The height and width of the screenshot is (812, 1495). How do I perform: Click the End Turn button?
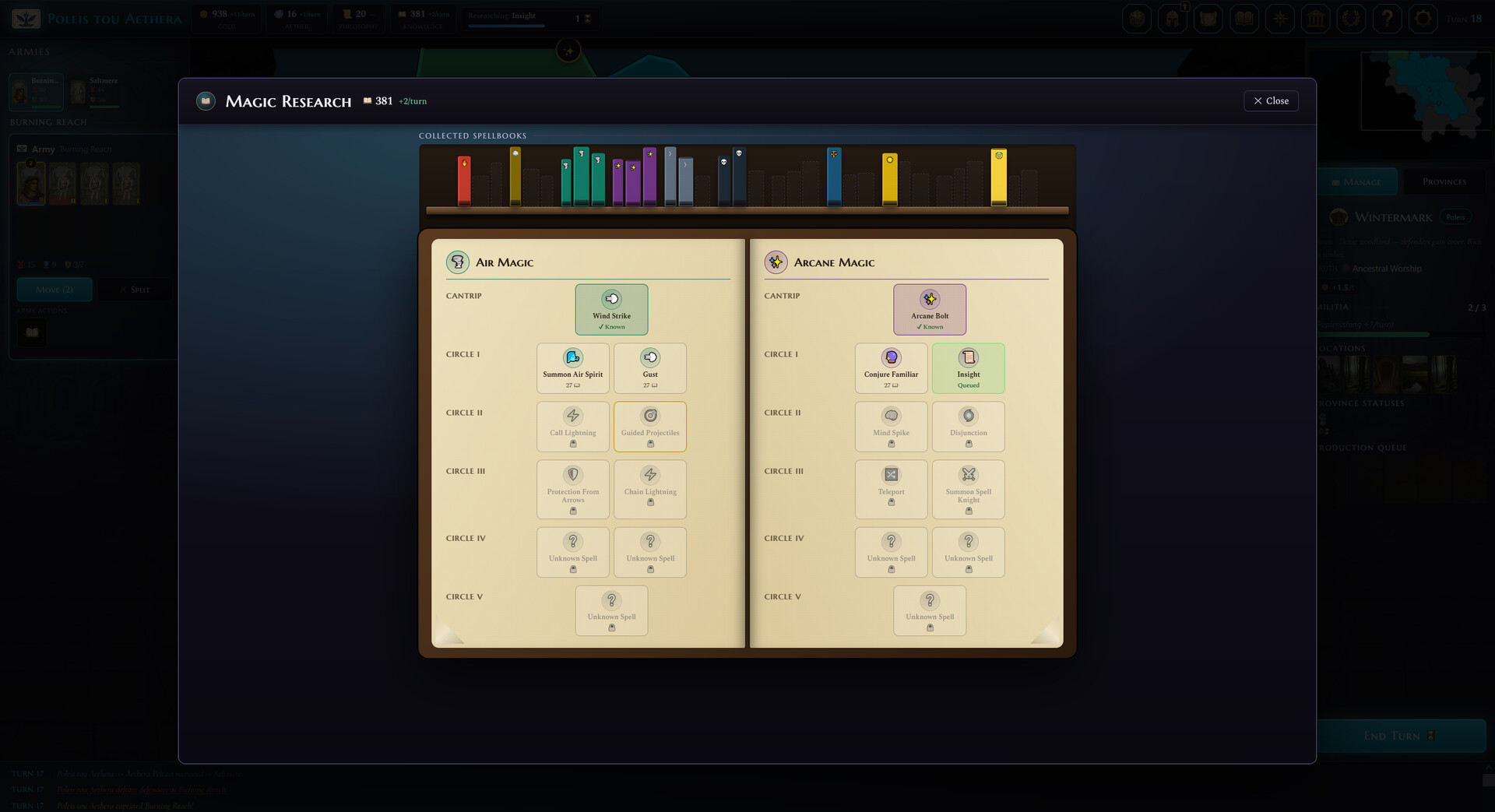[x=1400, y=736]
